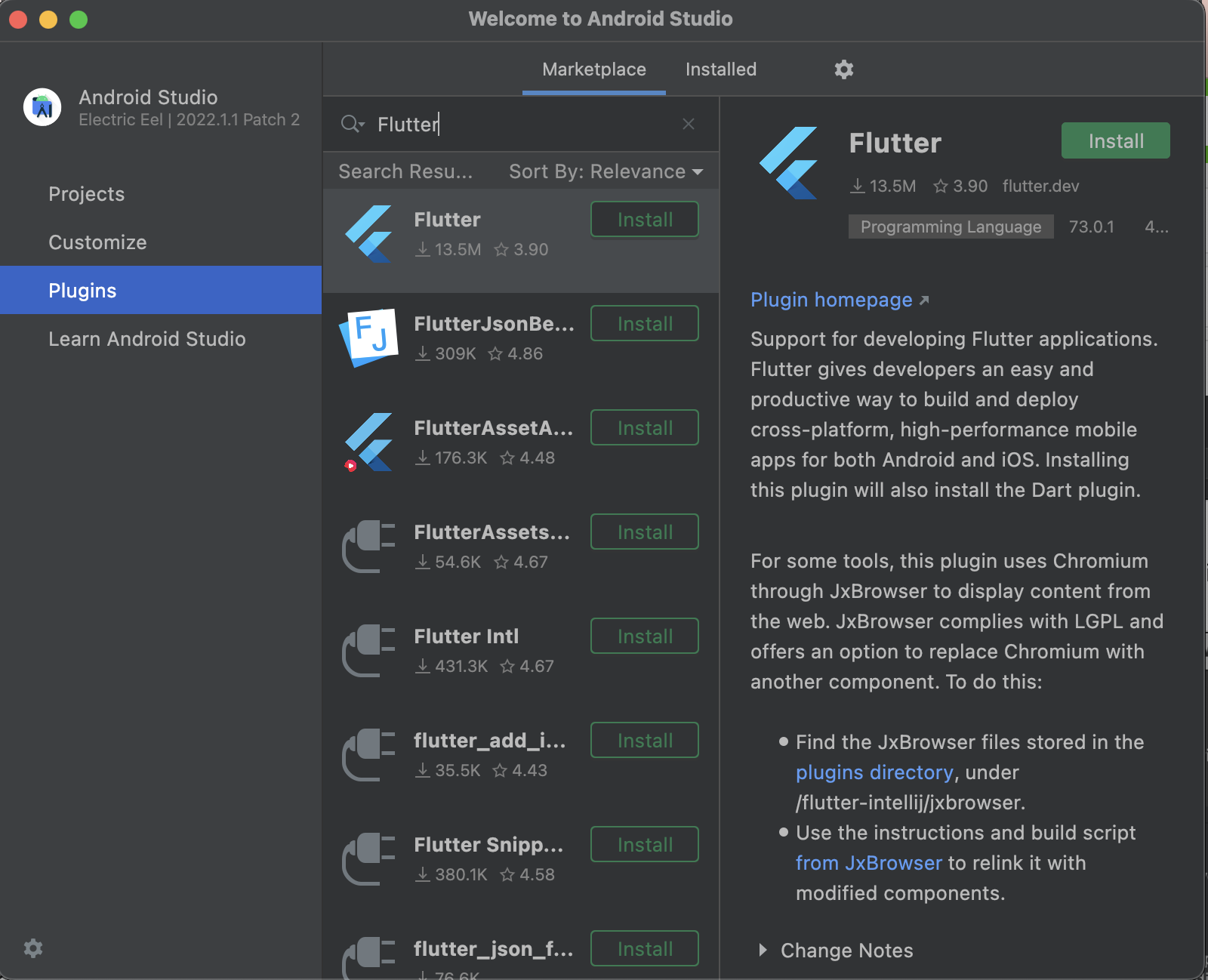
Task: Click the flutter_json_f... plug icon
Action: [x=369, y=957]
